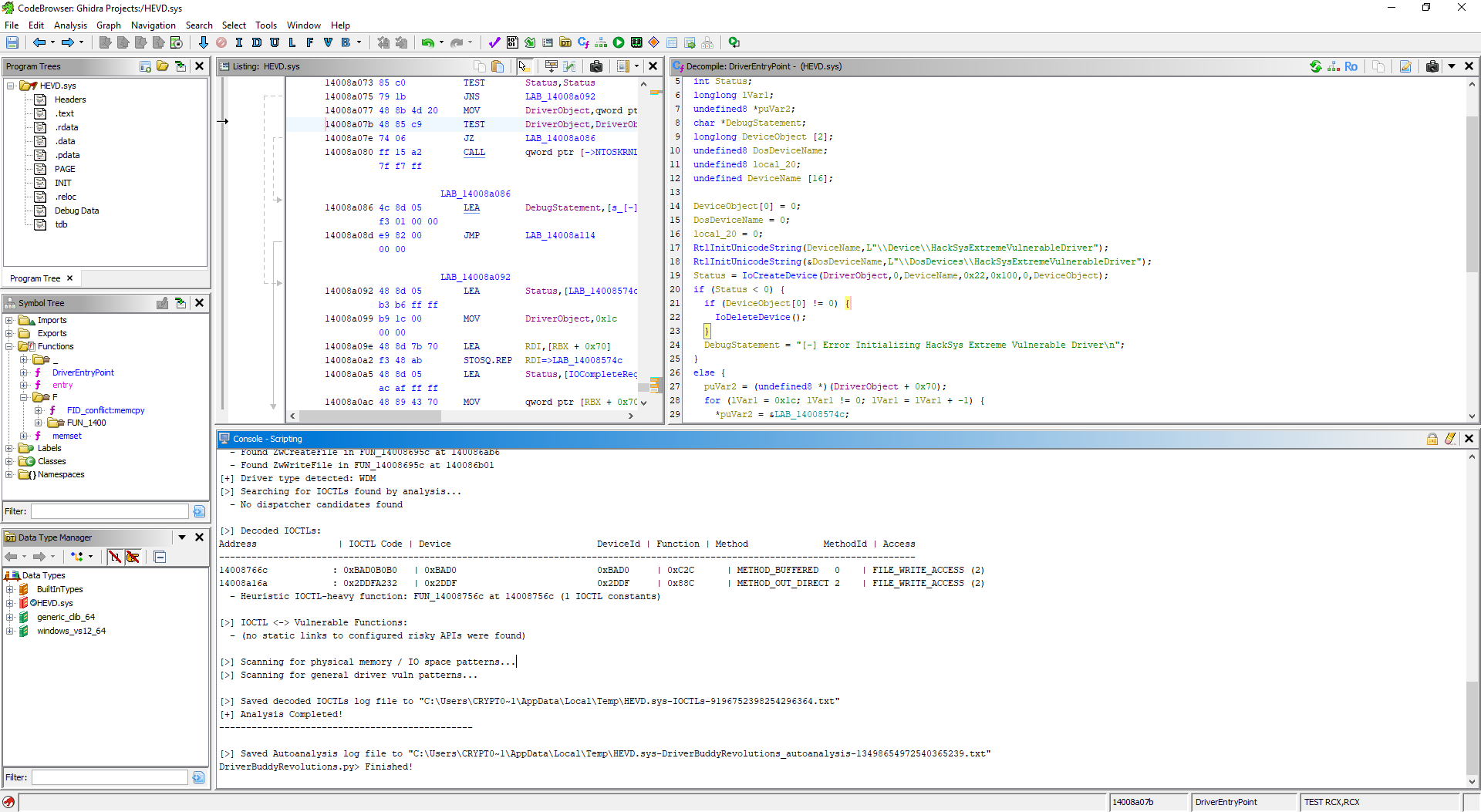This screenshot has width=1481, height=812.
Task: Open the Listing fields dropdown arrow
Action: click(x=636, y=66)
